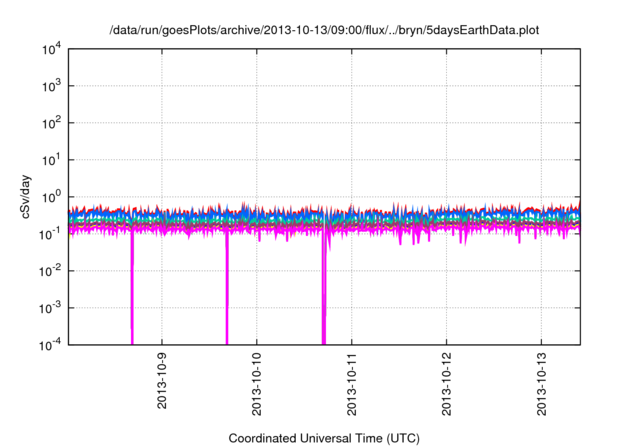Screen dimensions: 640x448
Task: Click the 10^0 y-axis tick label
Action: click(52, 197)
